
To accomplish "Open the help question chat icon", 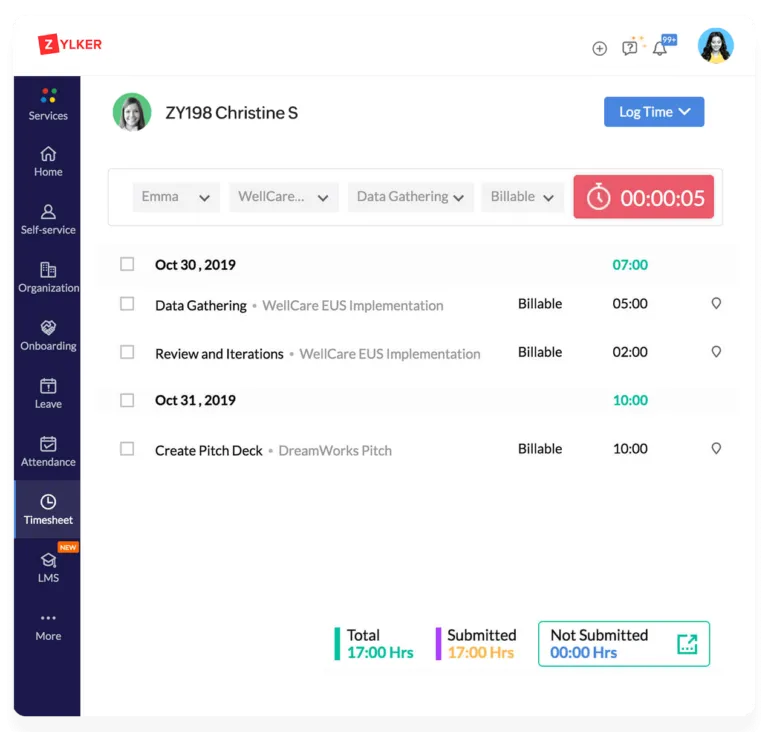I will click(630, 47).
